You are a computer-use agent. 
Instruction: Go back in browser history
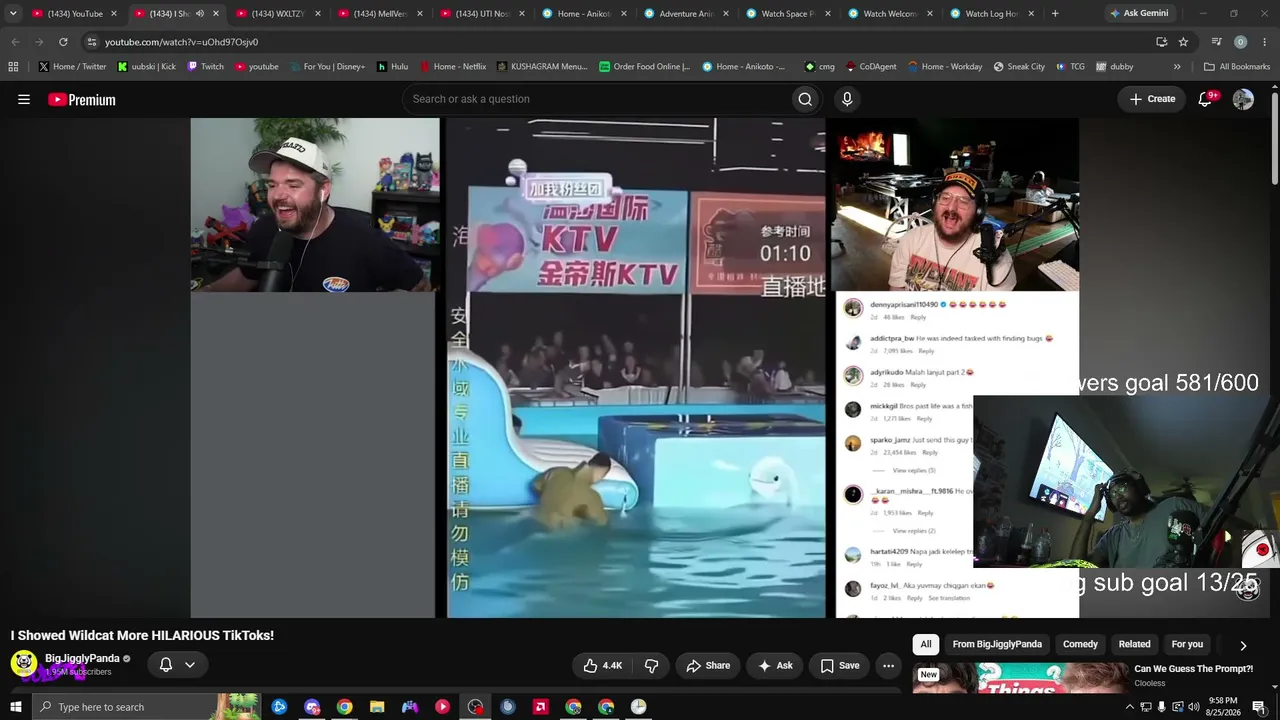point(14,42)
